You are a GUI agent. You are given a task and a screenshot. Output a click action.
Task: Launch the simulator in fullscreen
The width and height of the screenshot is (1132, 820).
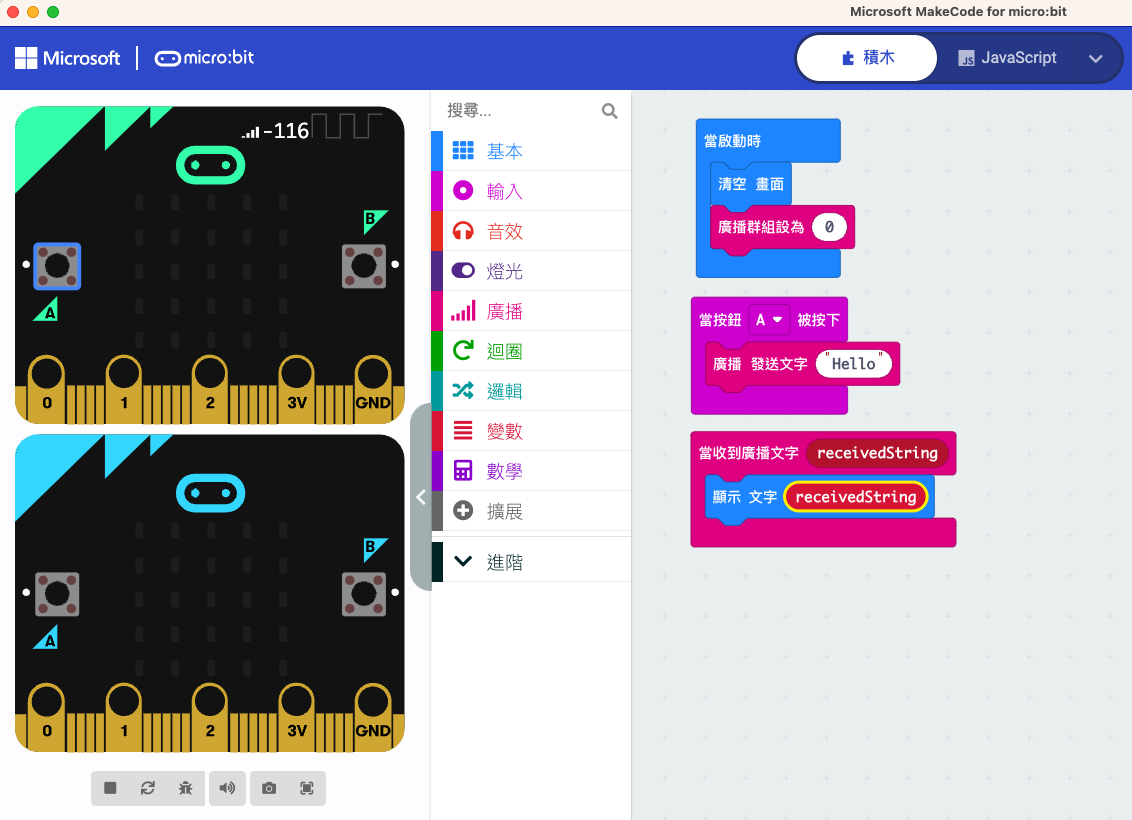(307, 788)
